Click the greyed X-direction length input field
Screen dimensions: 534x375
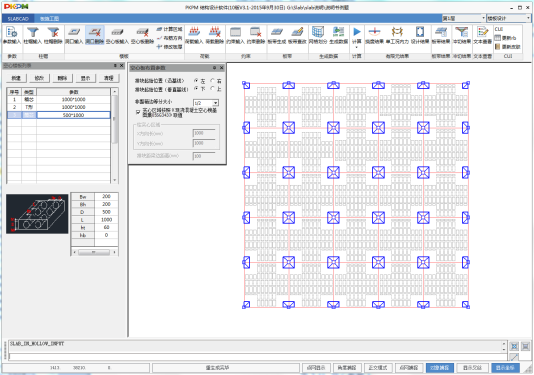204,134
